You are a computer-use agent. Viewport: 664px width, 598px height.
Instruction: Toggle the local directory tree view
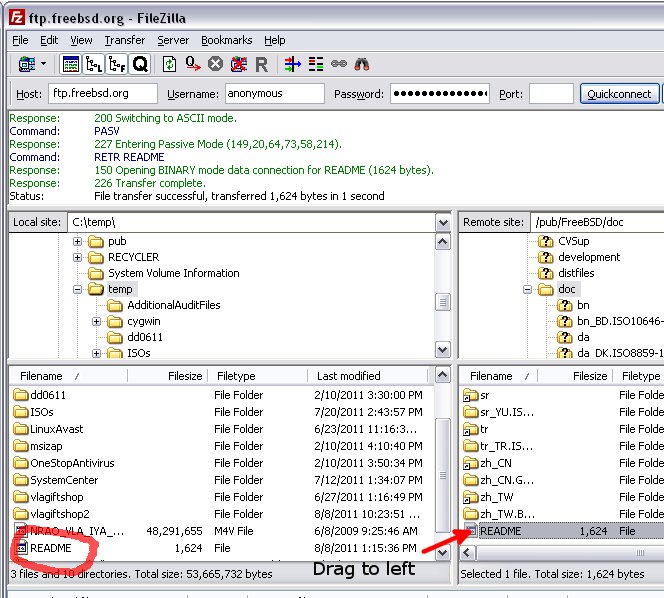coord(93,64)
